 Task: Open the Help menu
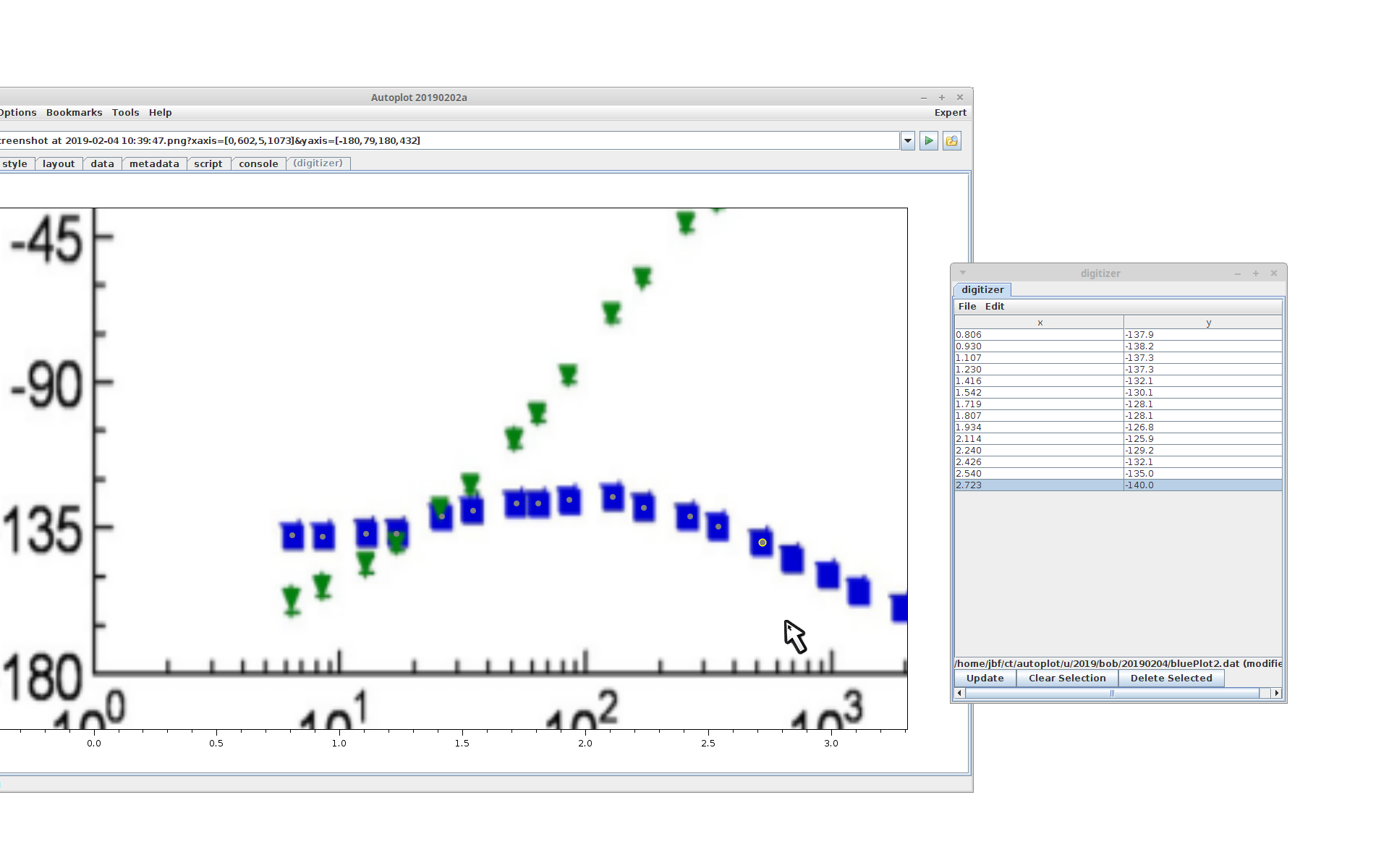tap(160, 113)
